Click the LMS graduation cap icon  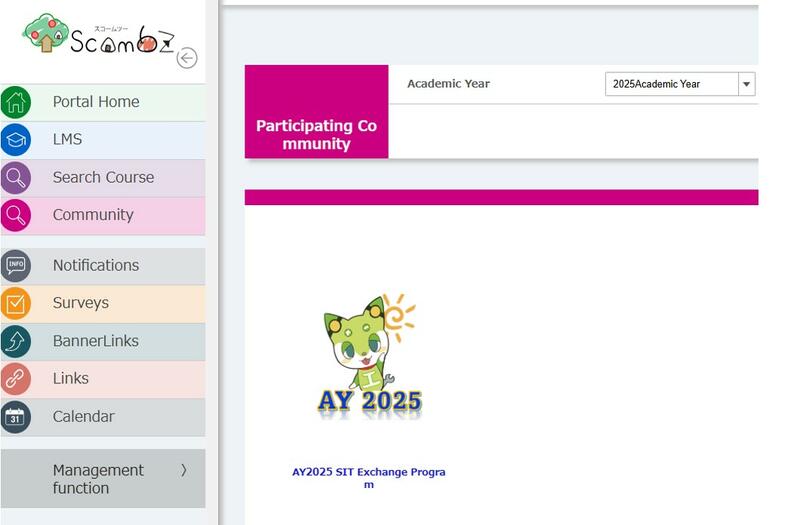(16, 140)
